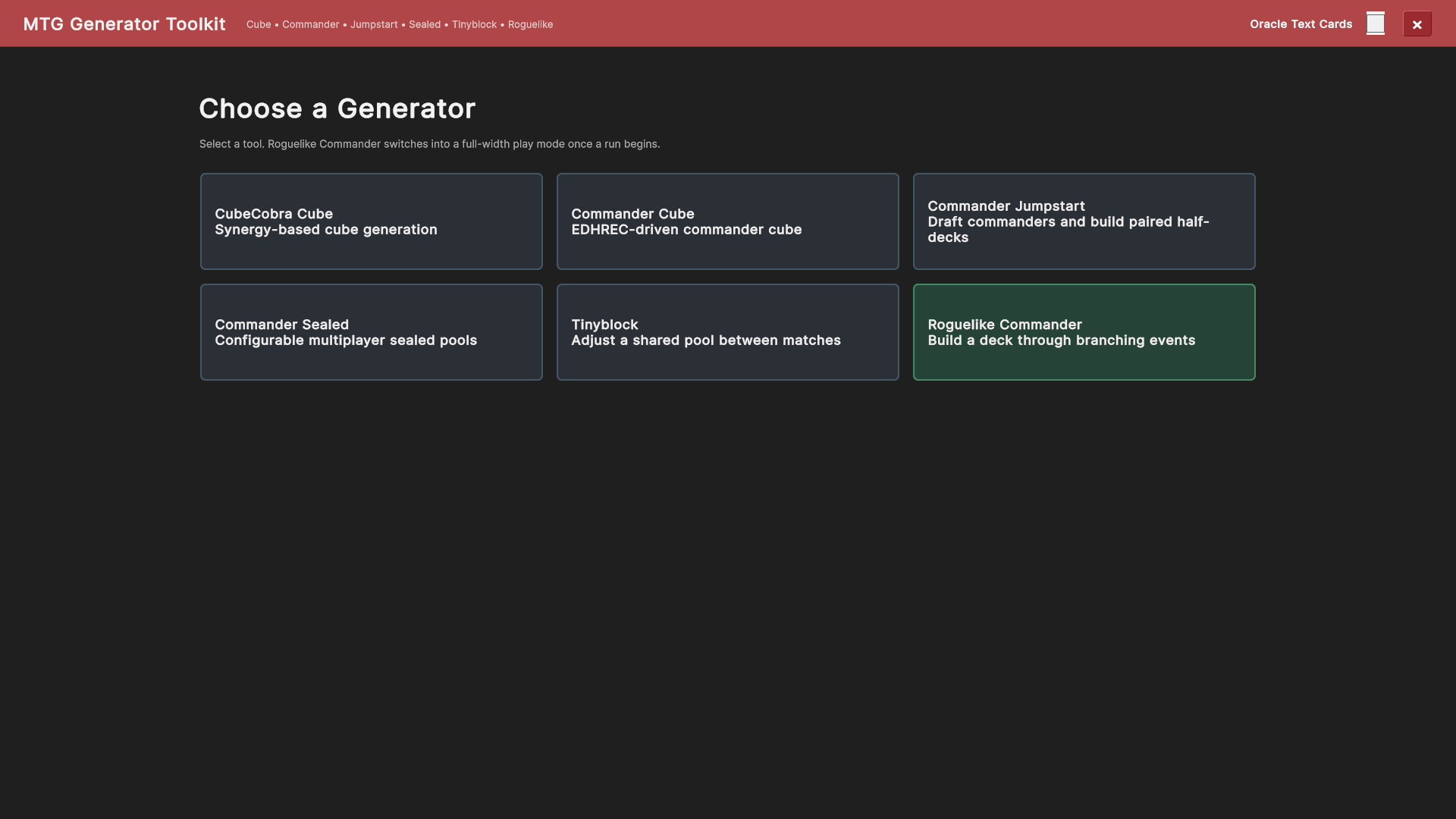Click the MTG Generator Toolkit title
1456x819 pixels.
tap(124, 24)
